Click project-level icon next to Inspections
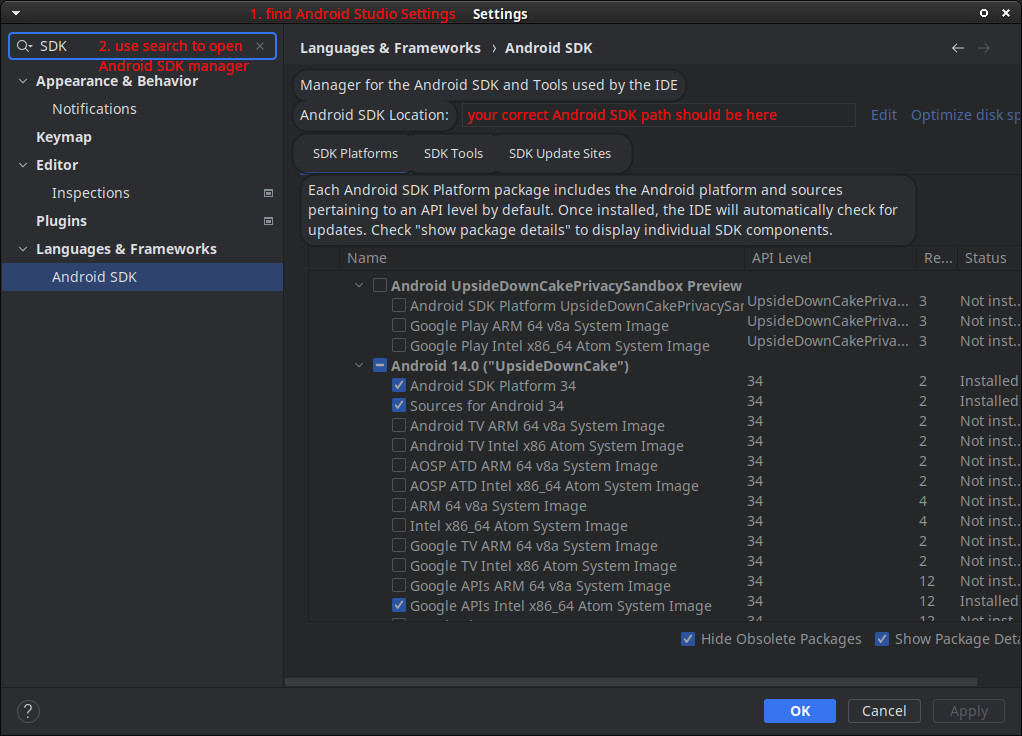The width and height of the screenshot is (1022, 736). (x=268, y=193)
